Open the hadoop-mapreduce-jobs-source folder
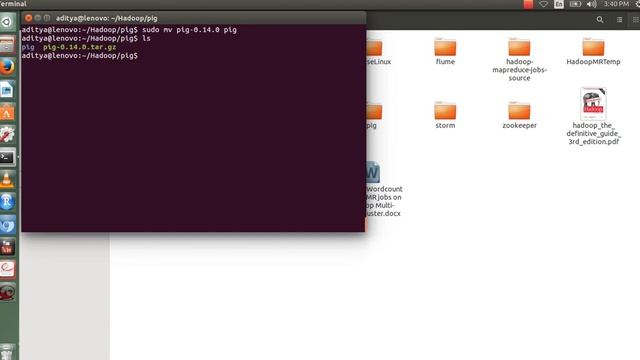Screen dimensions: 640x360 coord(519,59)
